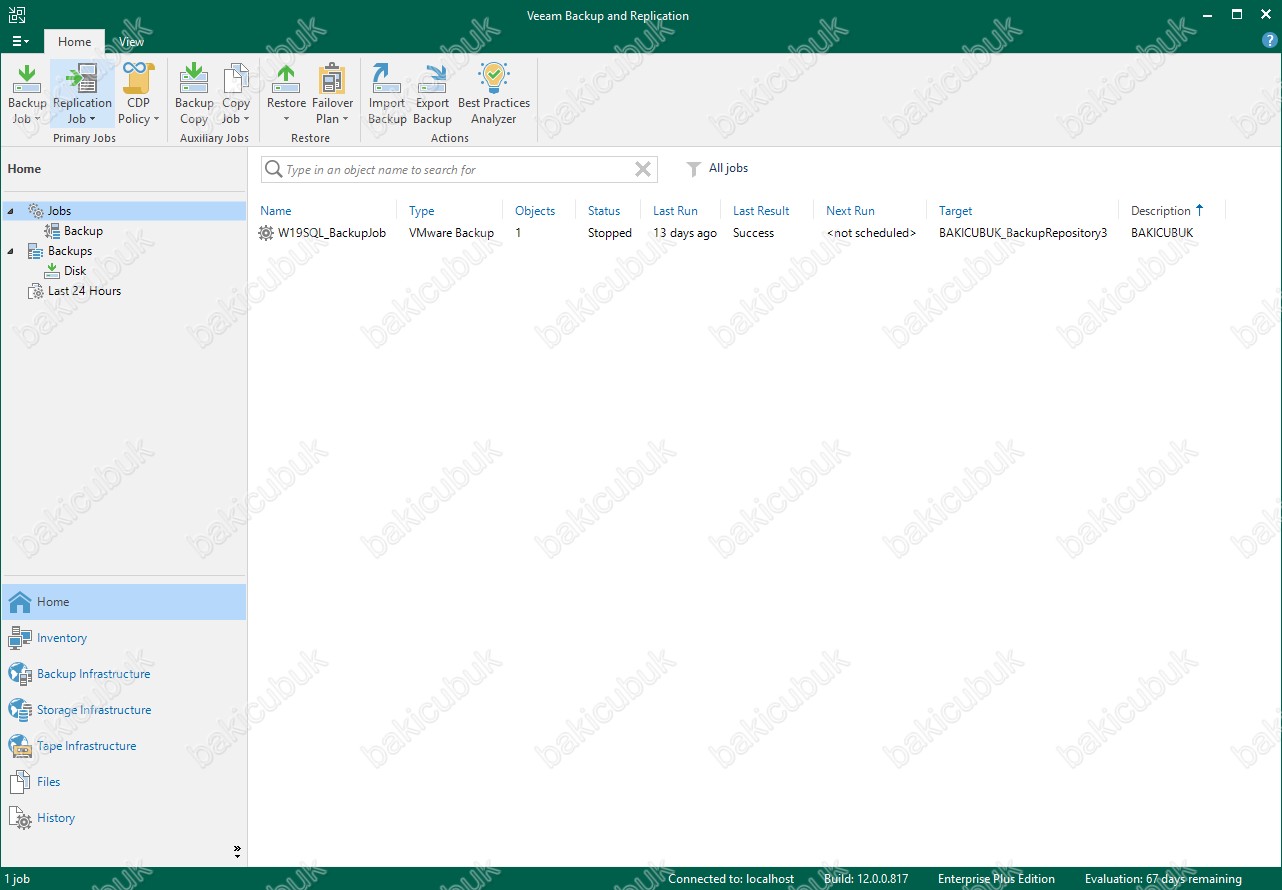Click the VMware Backup type cell
Viewport: 1282px width, 890px height.
coord(451,233)
